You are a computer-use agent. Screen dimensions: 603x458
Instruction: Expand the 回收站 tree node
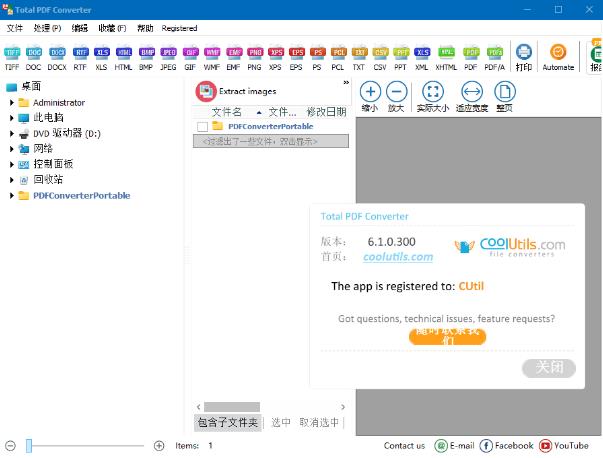[12, 180]
